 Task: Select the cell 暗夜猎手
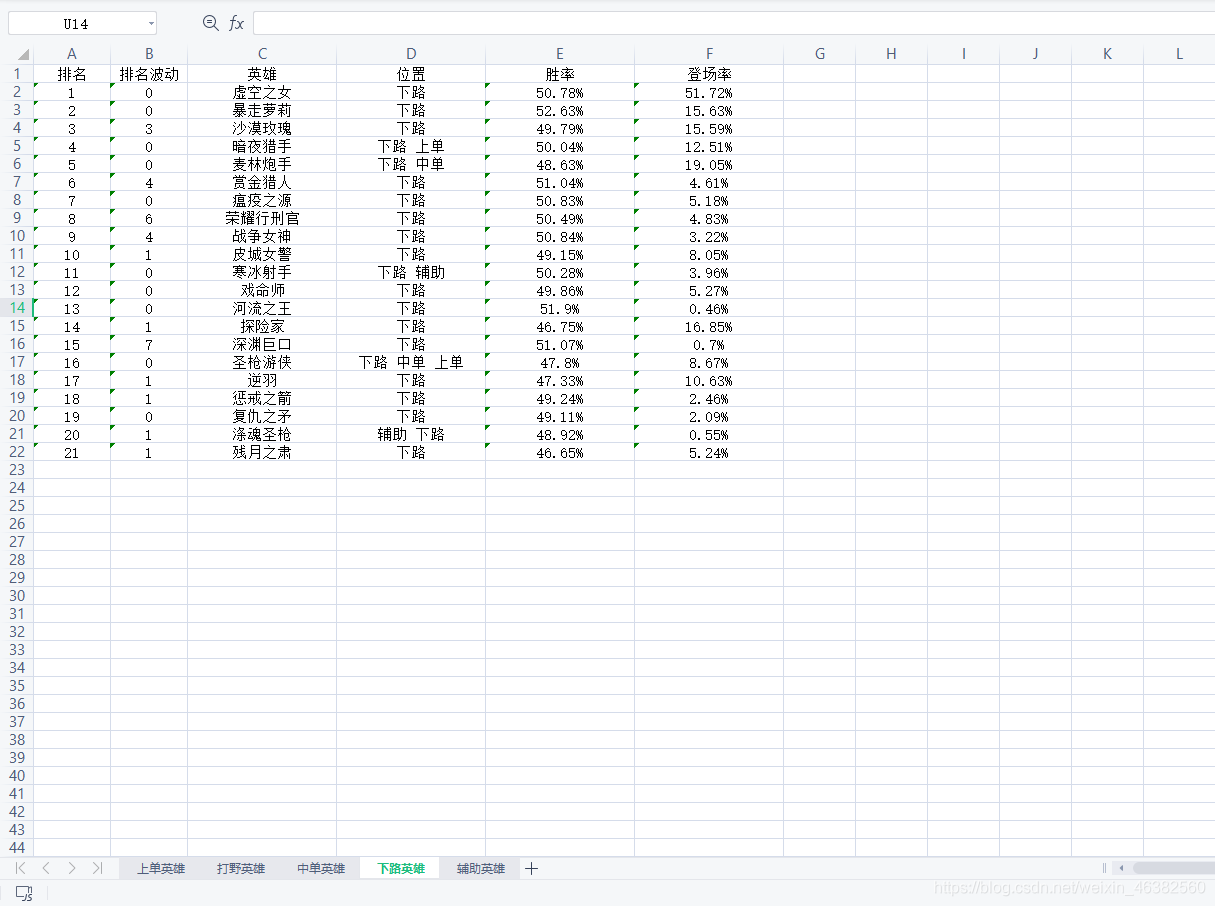262,147
